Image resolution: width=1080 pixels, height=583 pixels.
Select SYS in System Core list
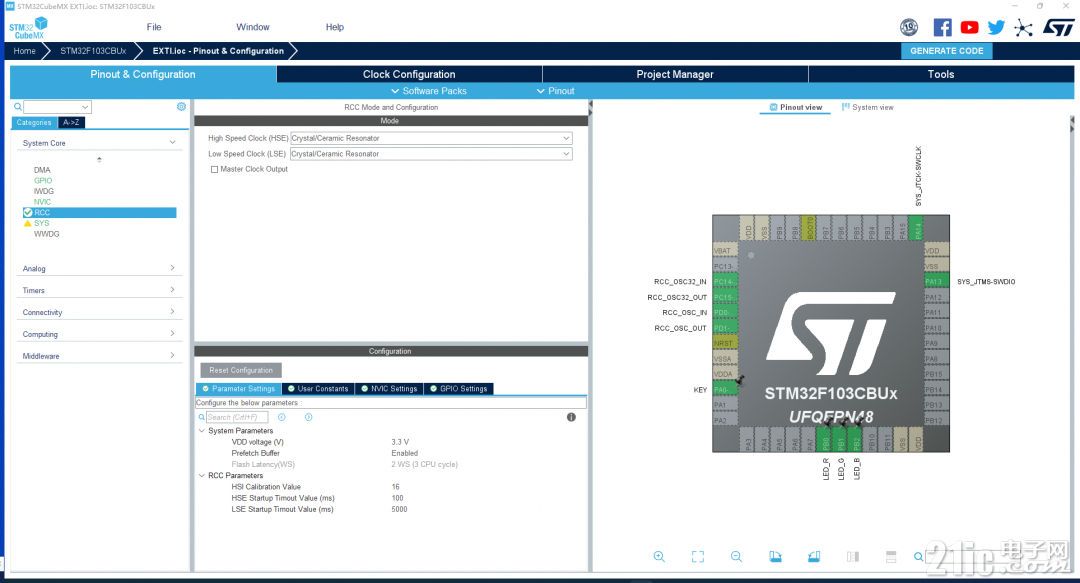pos(41,223)
